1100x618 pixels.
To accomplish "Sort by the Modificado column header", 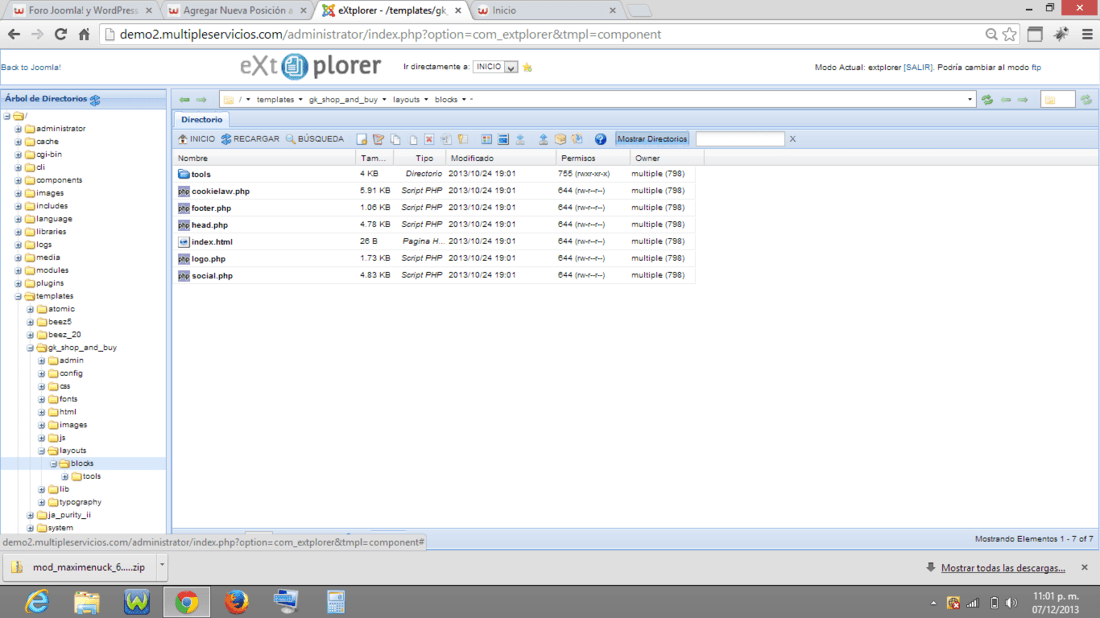I will click(x=501, y=159).
